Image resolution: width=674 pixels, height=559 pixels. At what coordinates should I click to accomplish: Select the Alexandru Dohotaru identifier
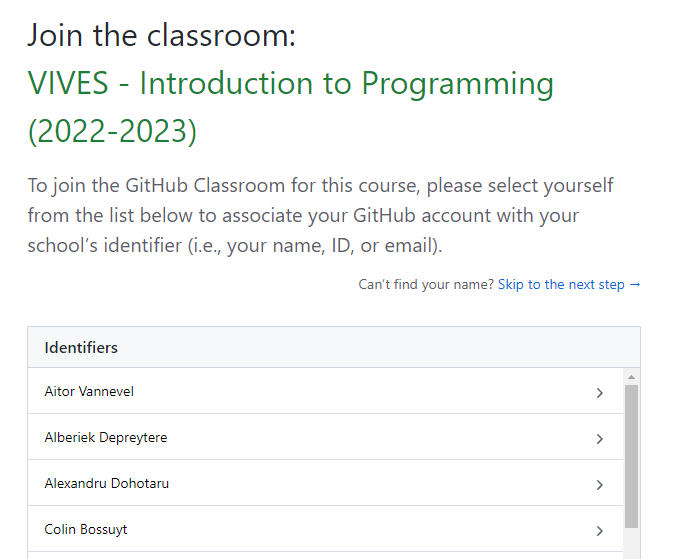click(x=325, y=483)
